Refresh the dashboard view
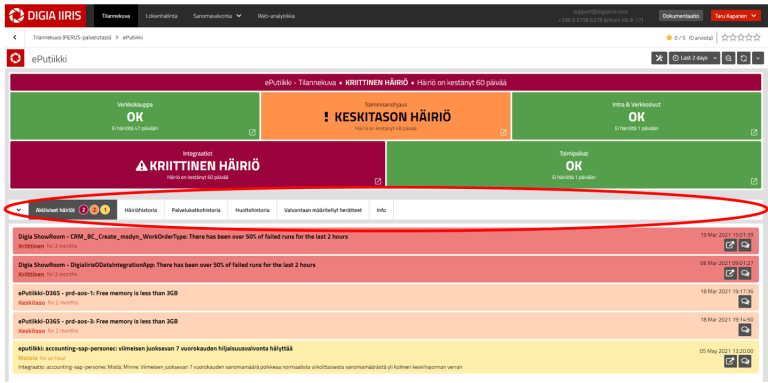Image resolution: width=768 pixels, height=383 pixels. (x=744, y=58)
